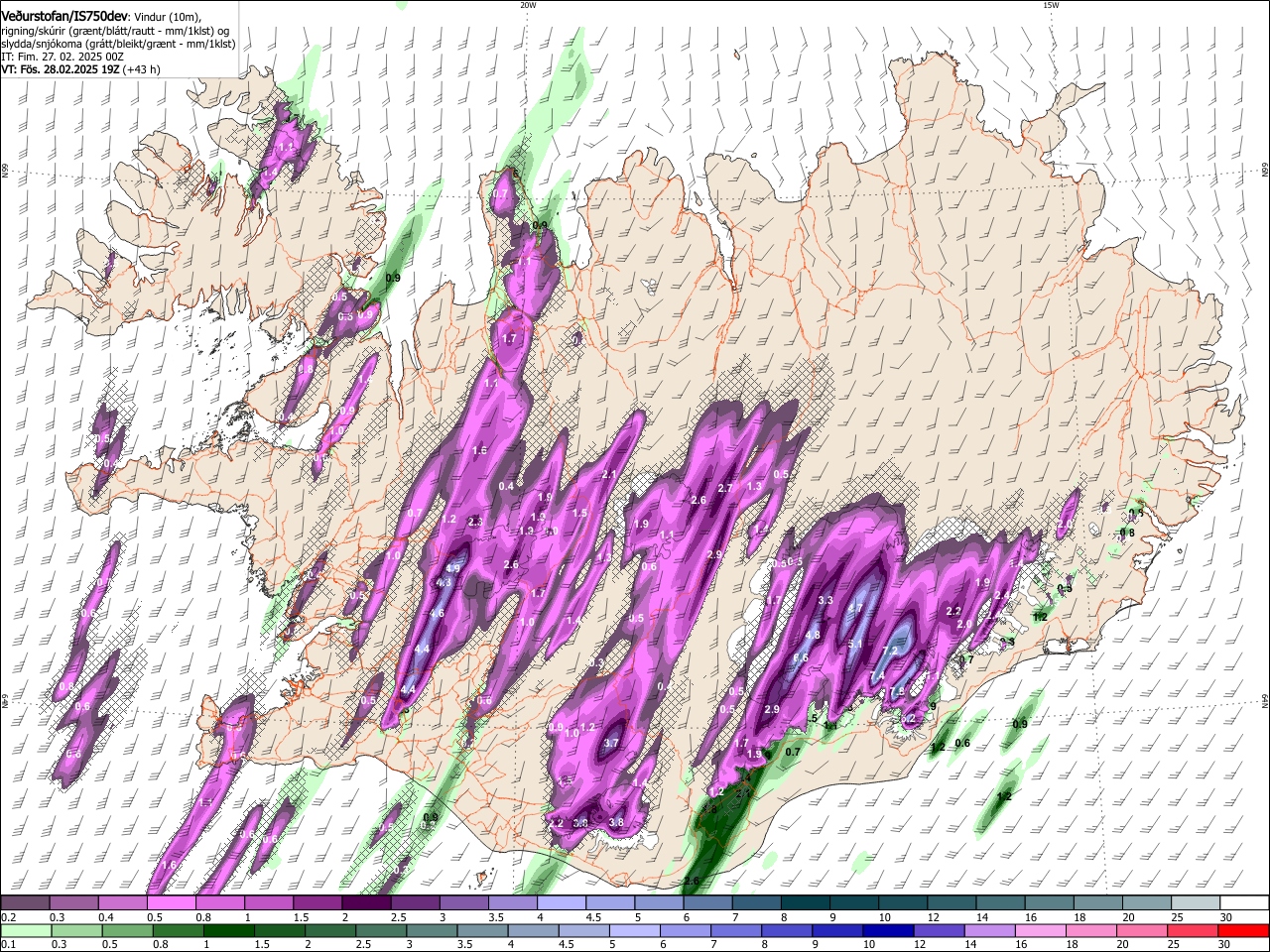Click the 15W longitude label

coord(1051,5)
